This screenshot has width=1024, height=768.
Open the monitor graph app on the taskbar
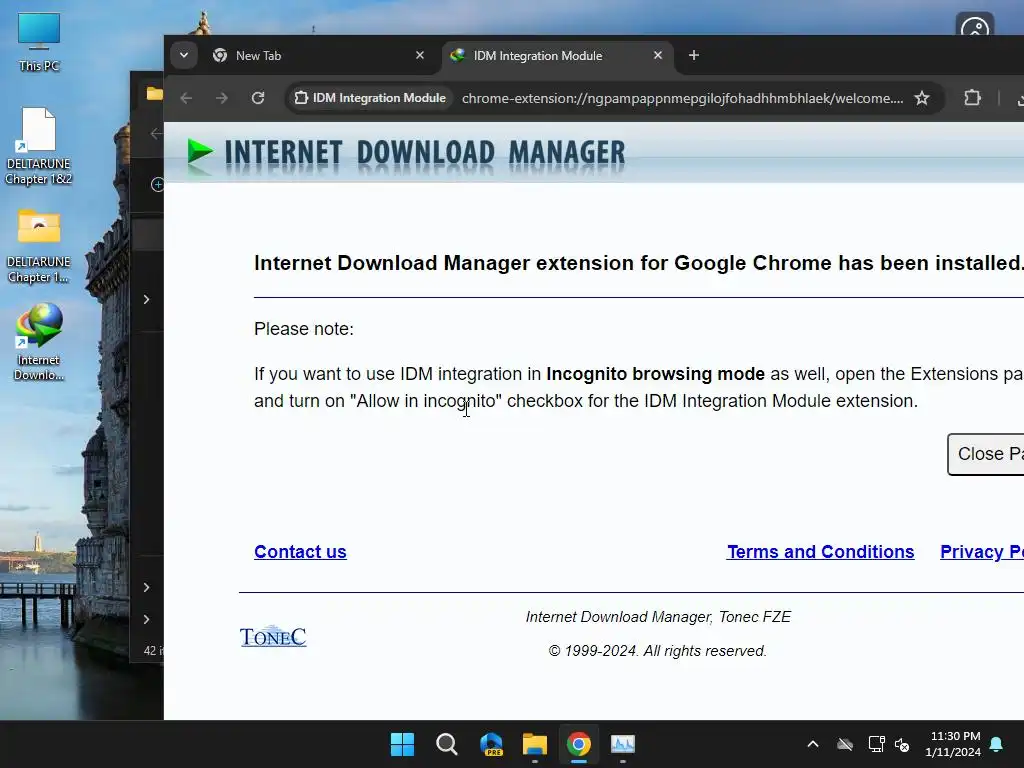[622, 744]
